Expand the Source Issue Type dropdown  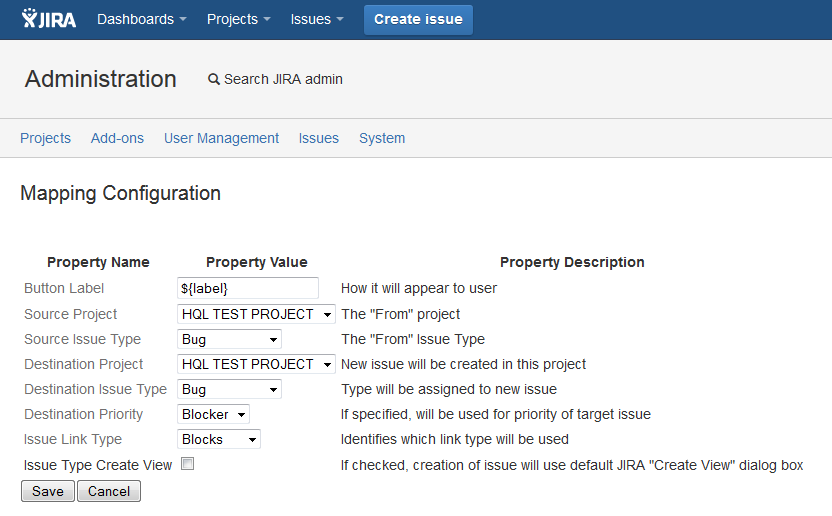click(229, 339)
